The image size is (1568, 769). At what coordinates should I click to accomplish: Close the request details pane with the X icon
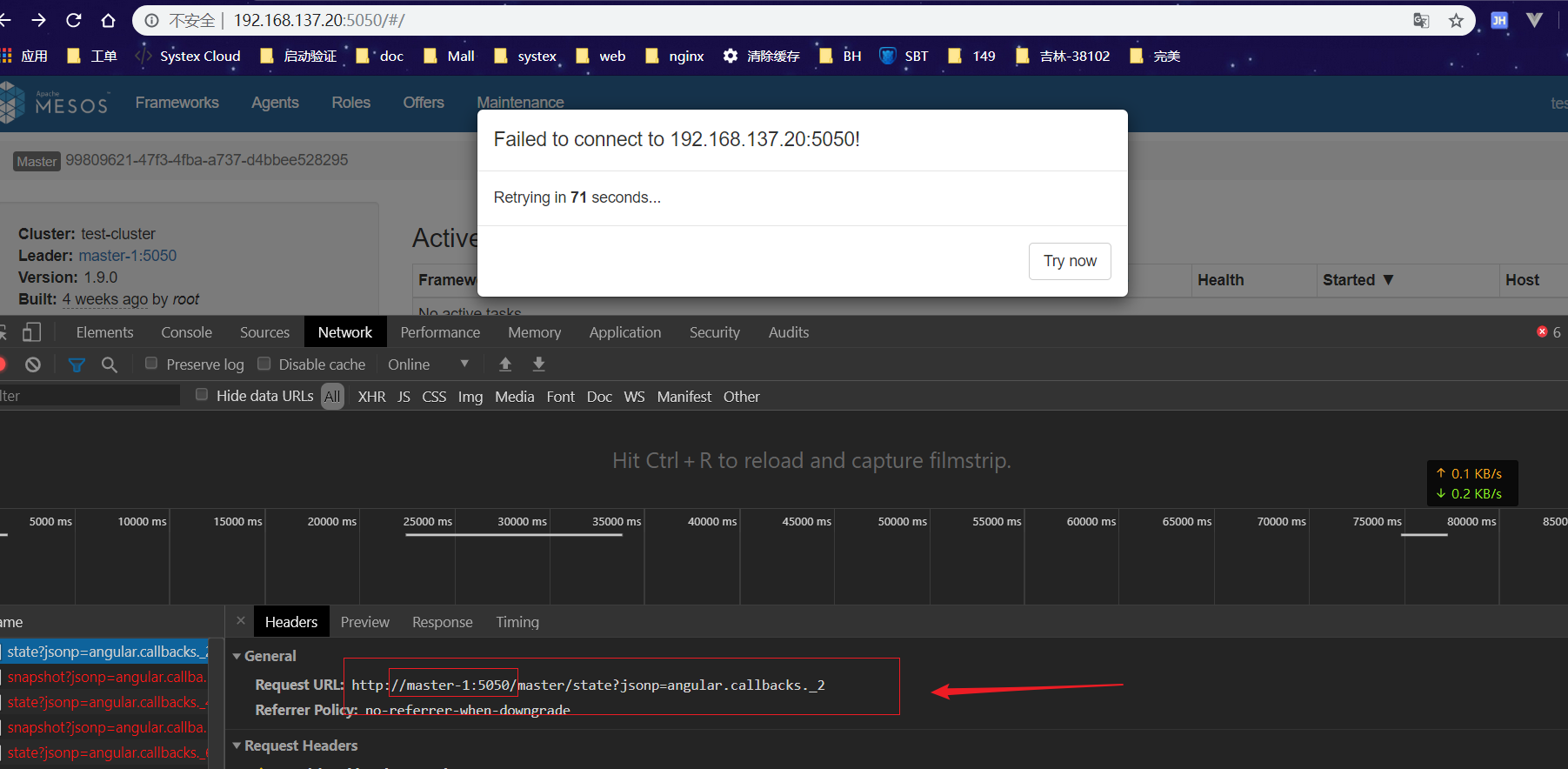[241, 620]
